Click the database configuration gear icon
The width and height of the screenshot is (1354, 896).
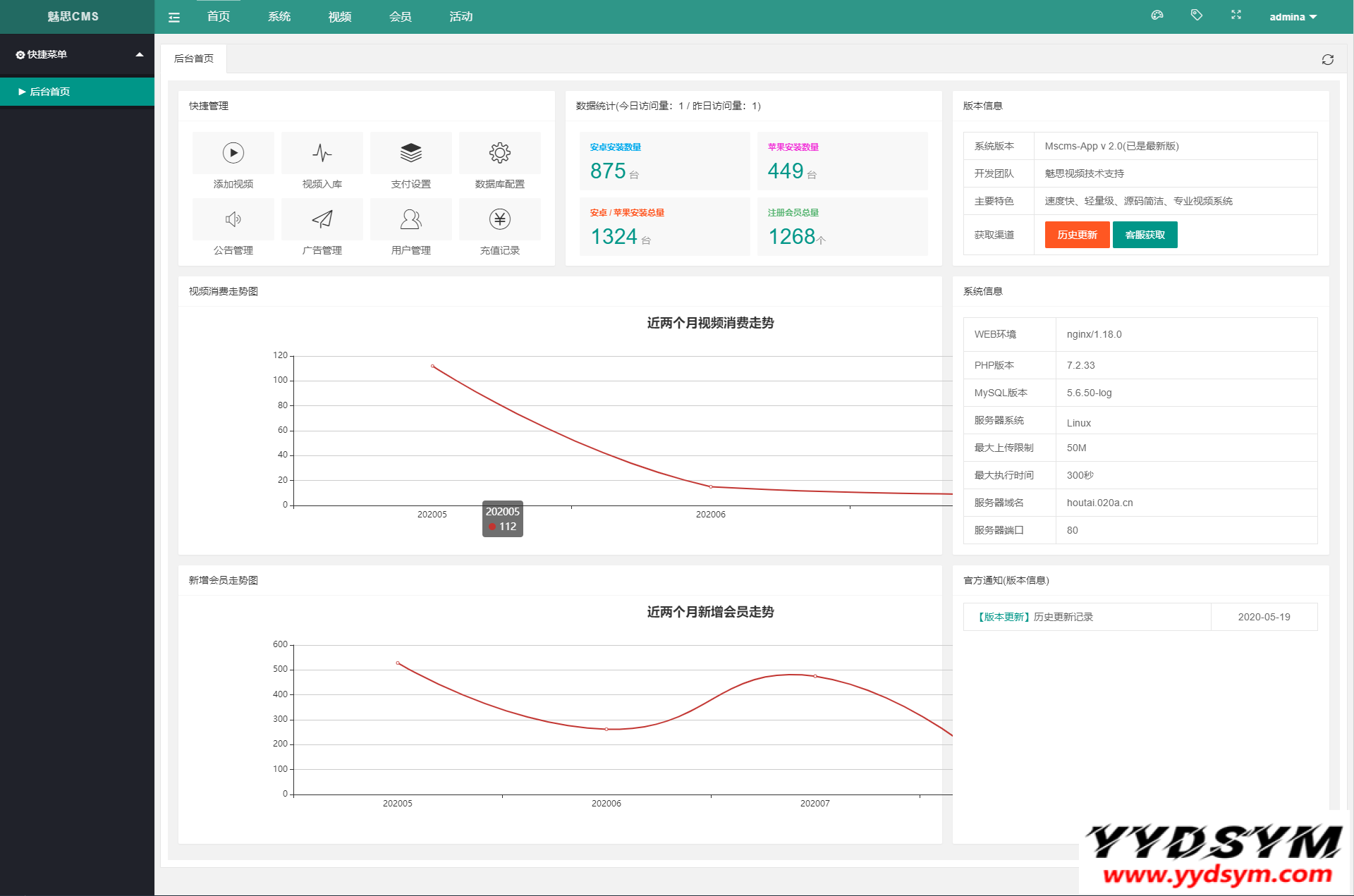pyautogui.click(x=500, y=153)
